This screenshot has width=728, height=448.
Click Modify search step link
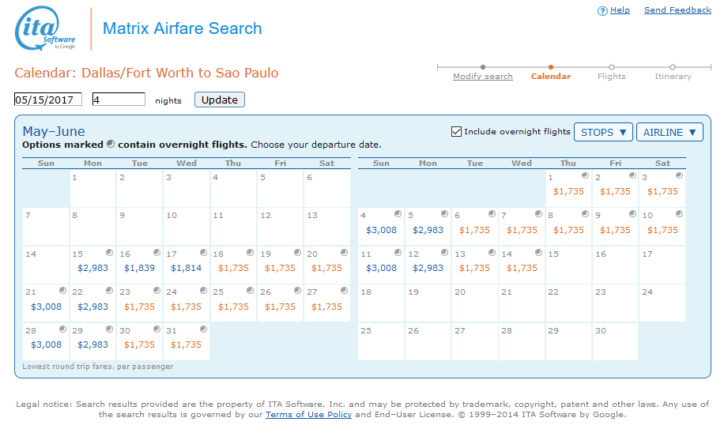pyautogui.click(x=483, y=77)
